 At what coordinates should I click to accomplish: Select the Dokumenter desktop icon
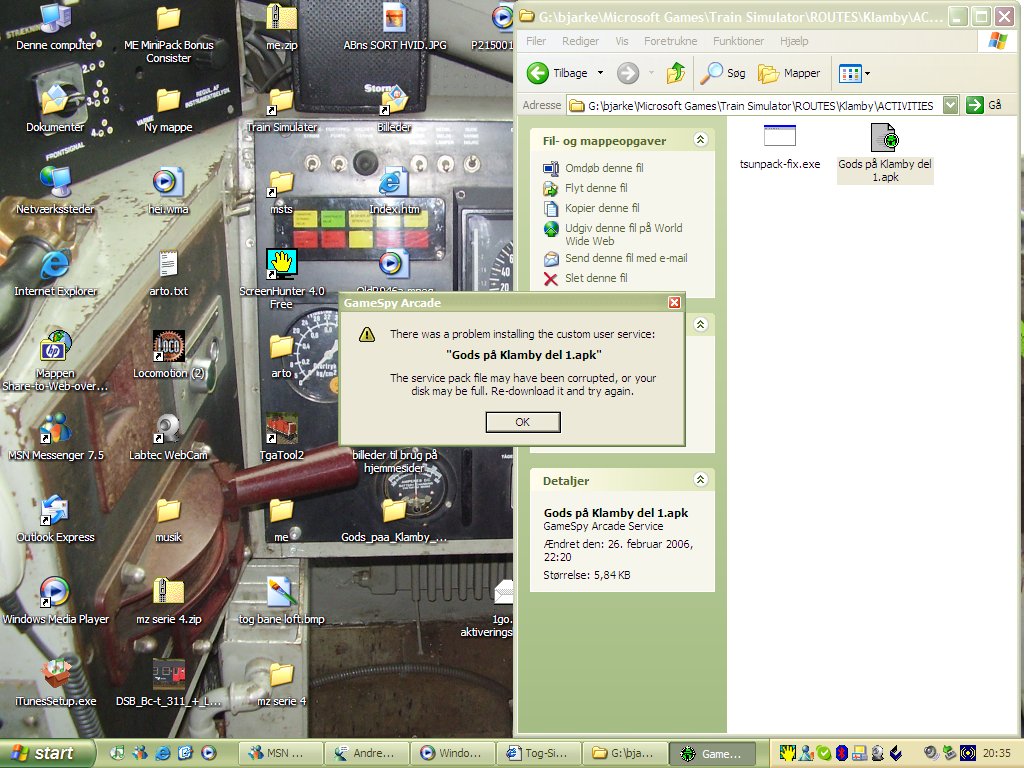(56, 109)
